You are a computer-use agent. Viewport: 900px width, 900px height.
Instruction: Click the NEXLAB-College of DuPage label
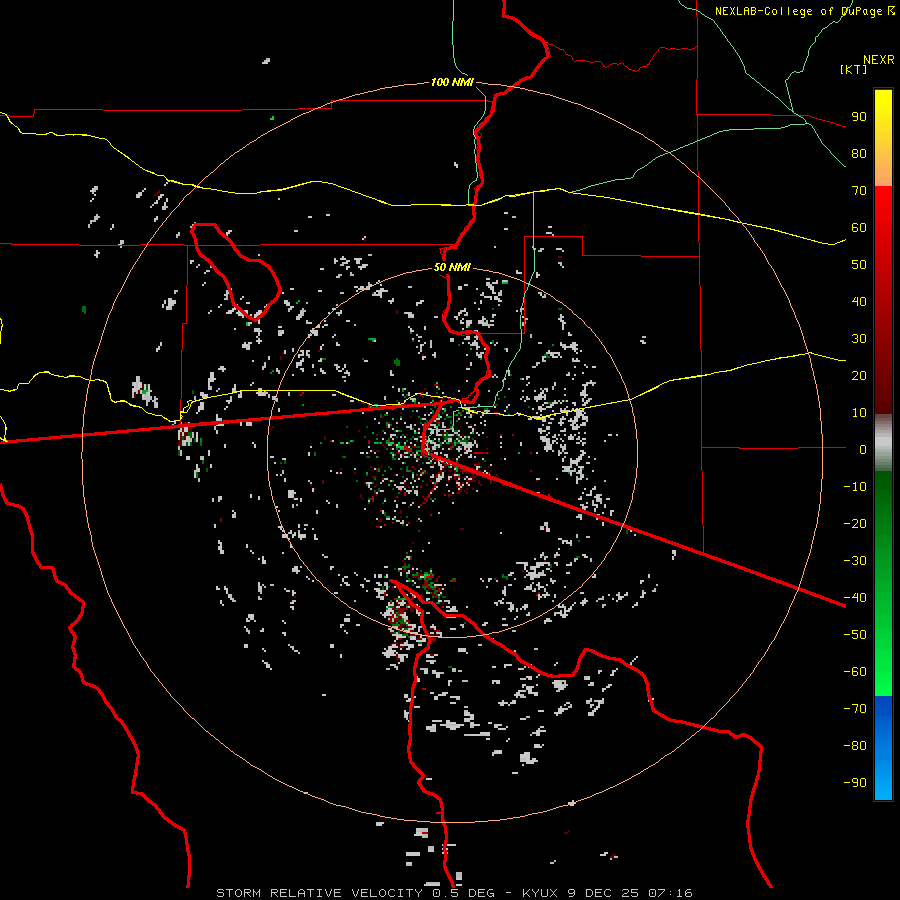[x=804, y=11]
